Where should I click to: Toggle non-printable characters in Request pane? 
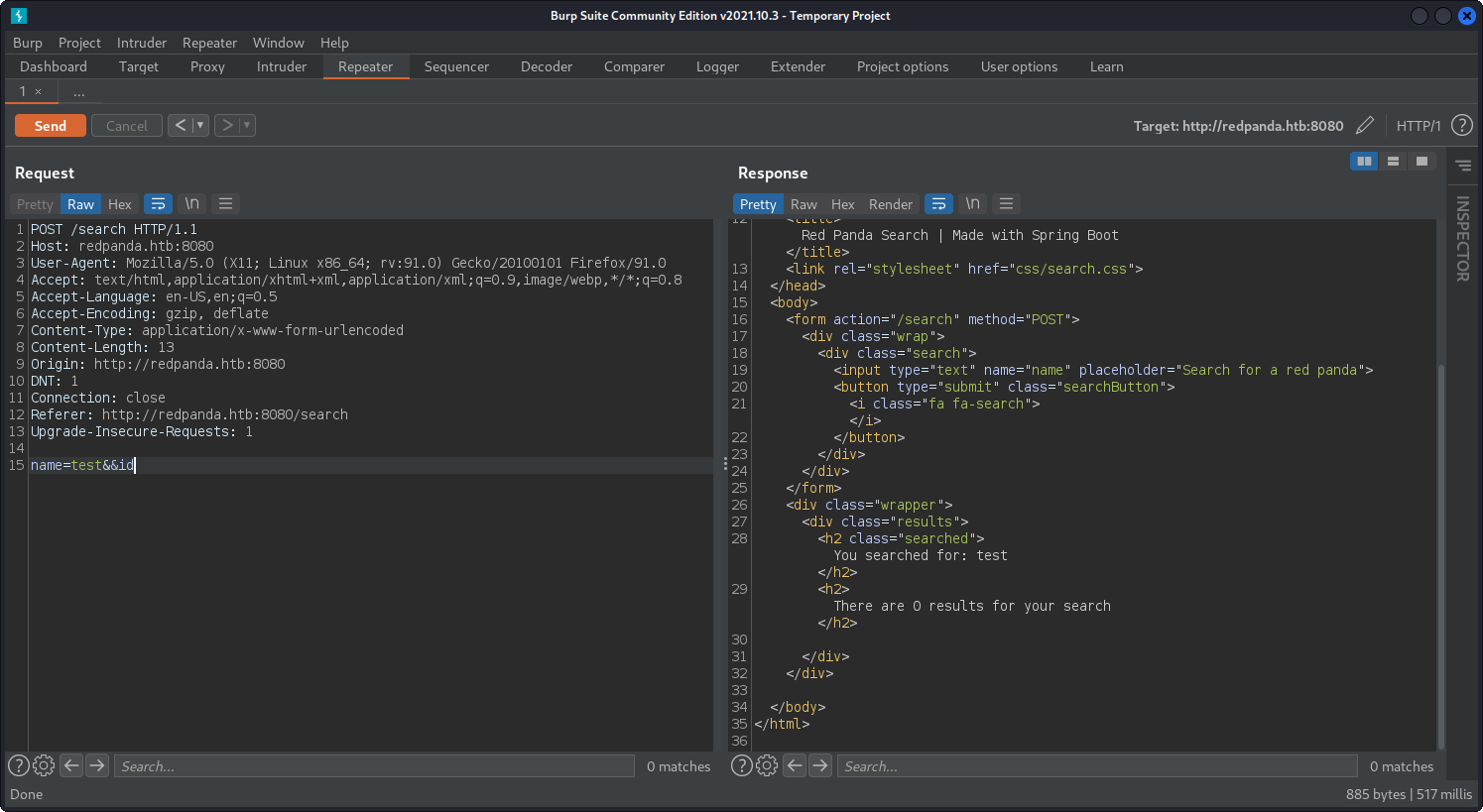tap(192, 203)
